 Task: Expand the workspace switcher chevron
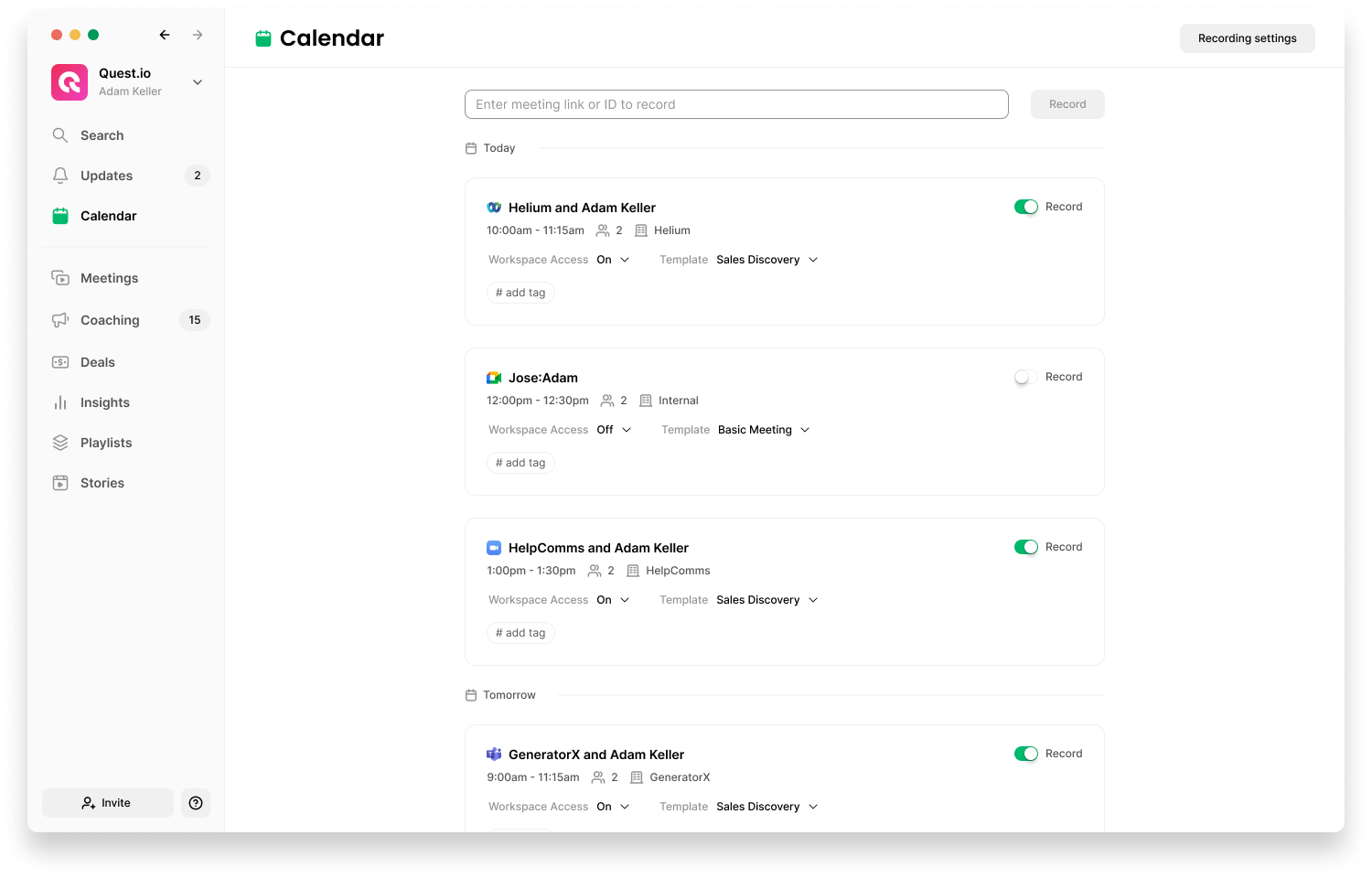coord(197,81)
